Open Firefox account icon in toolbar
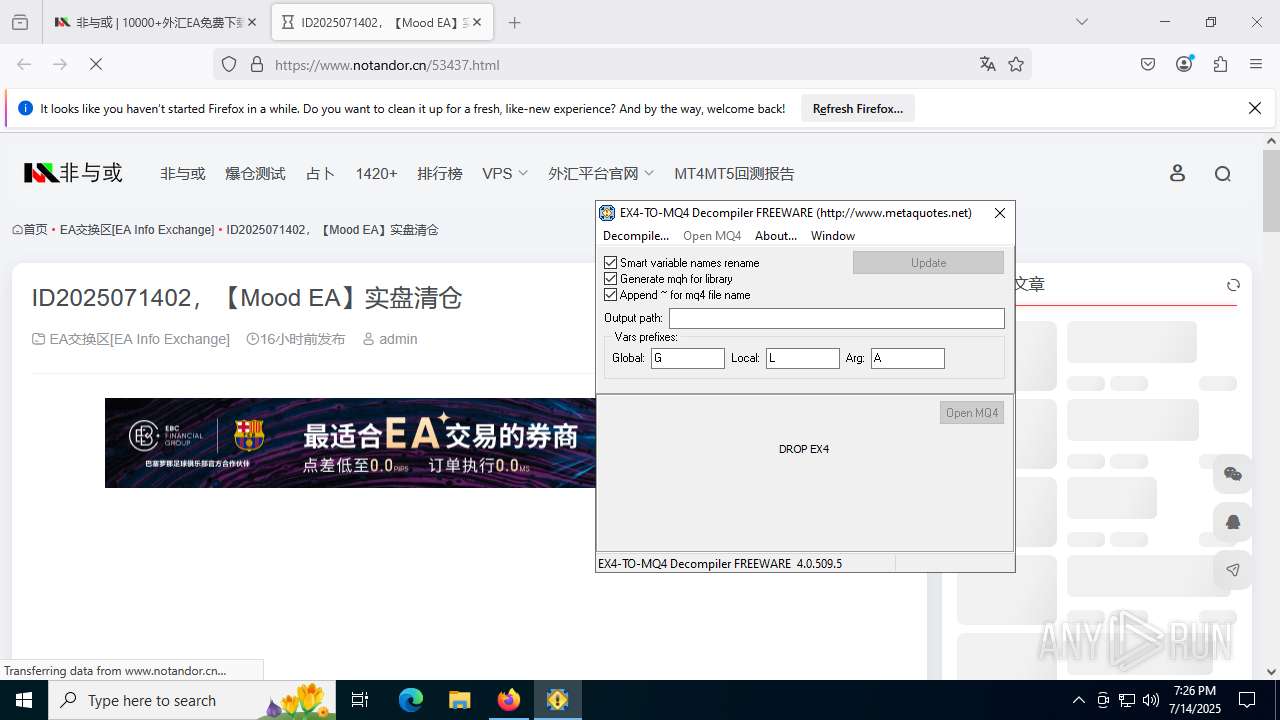 (1184, 64)
